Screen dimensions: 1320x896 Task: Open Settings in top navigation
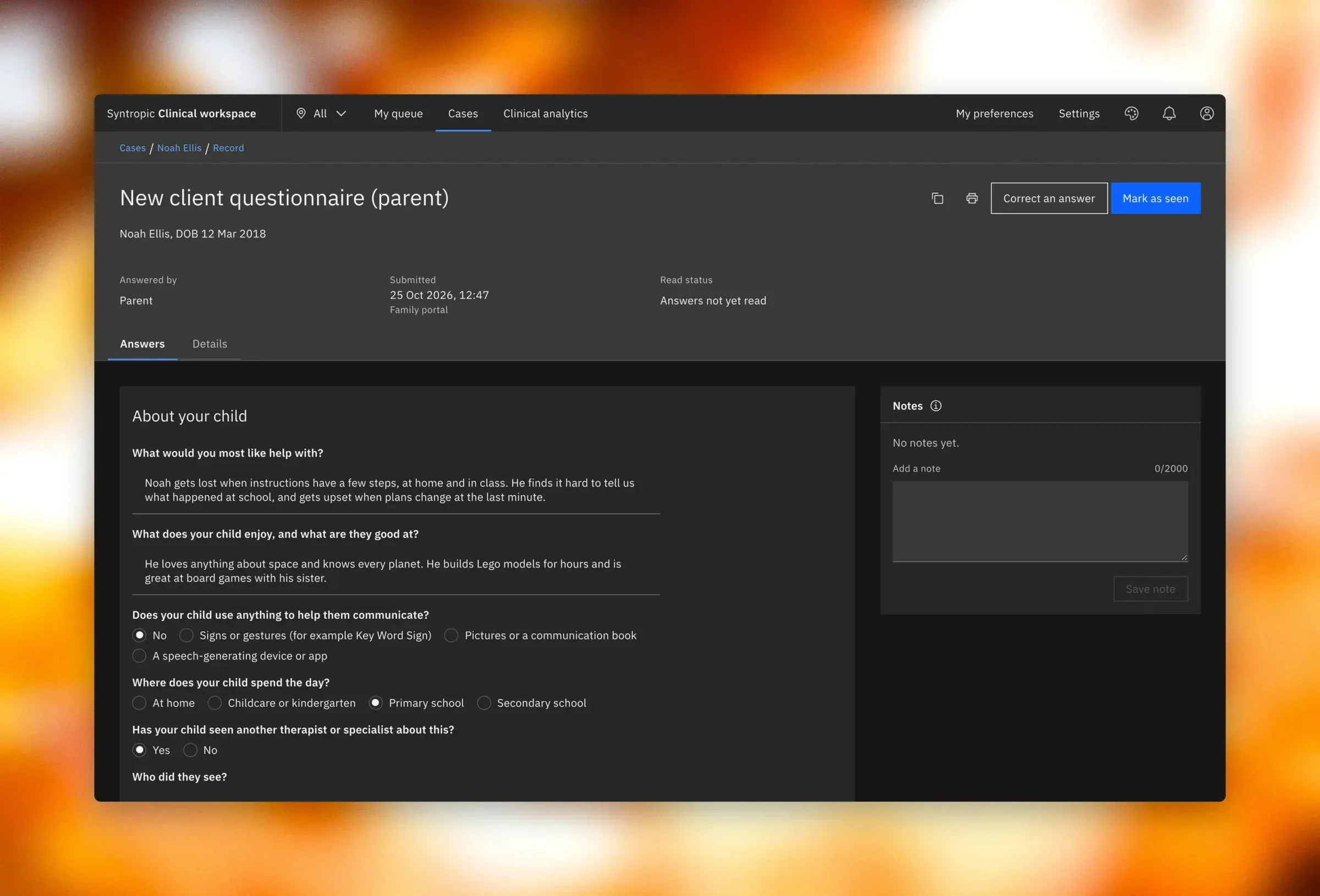tap(1079, 114)
